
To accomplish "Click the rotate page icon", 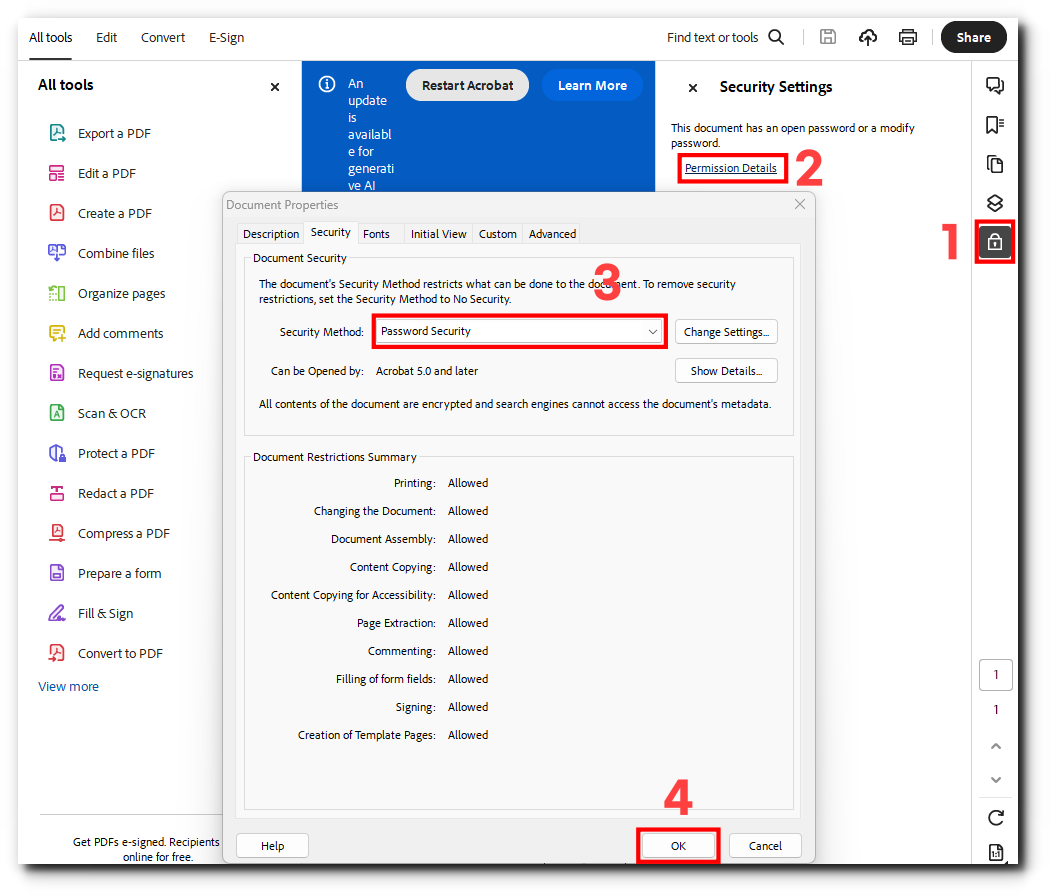I will tap(996, 818).
